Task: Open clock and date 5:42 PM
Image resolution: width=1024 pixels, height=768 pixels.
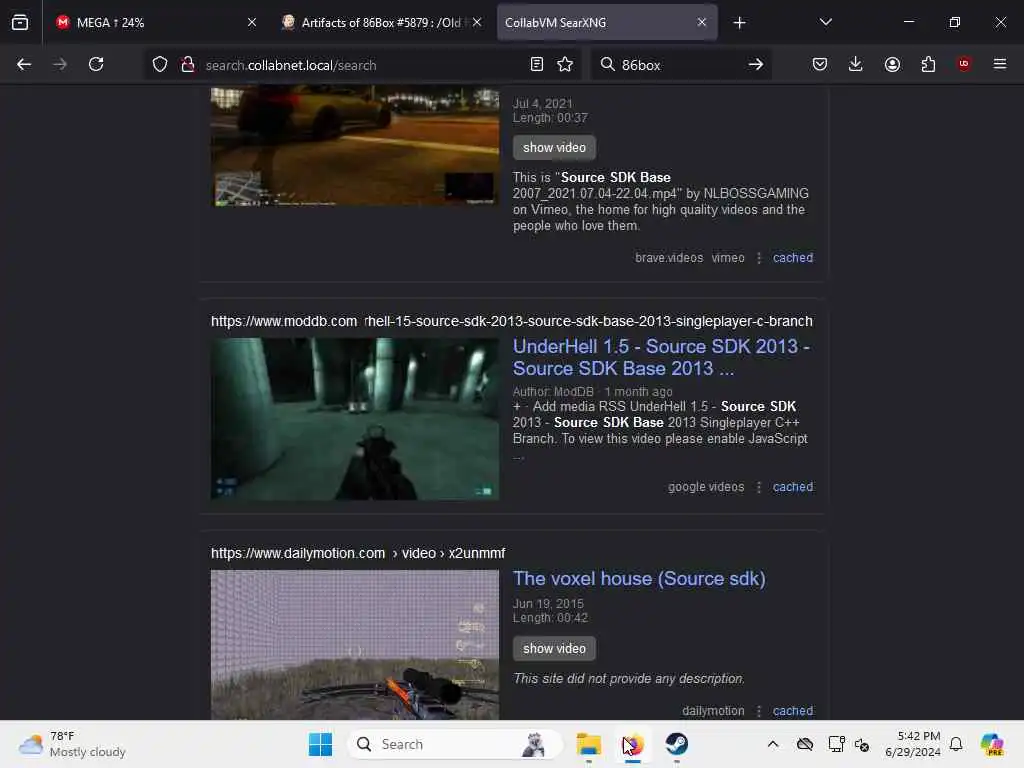Action: [x=912, y=744]
